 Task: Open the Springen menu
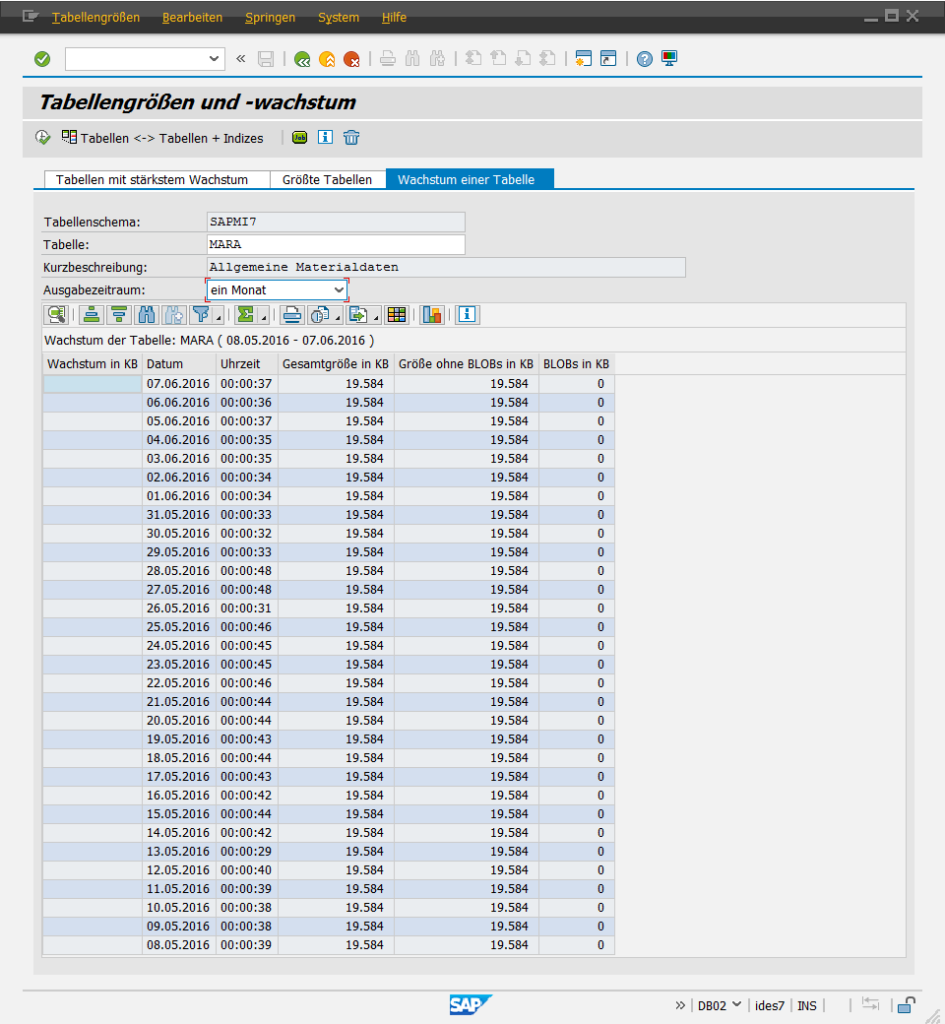[270, 18]
